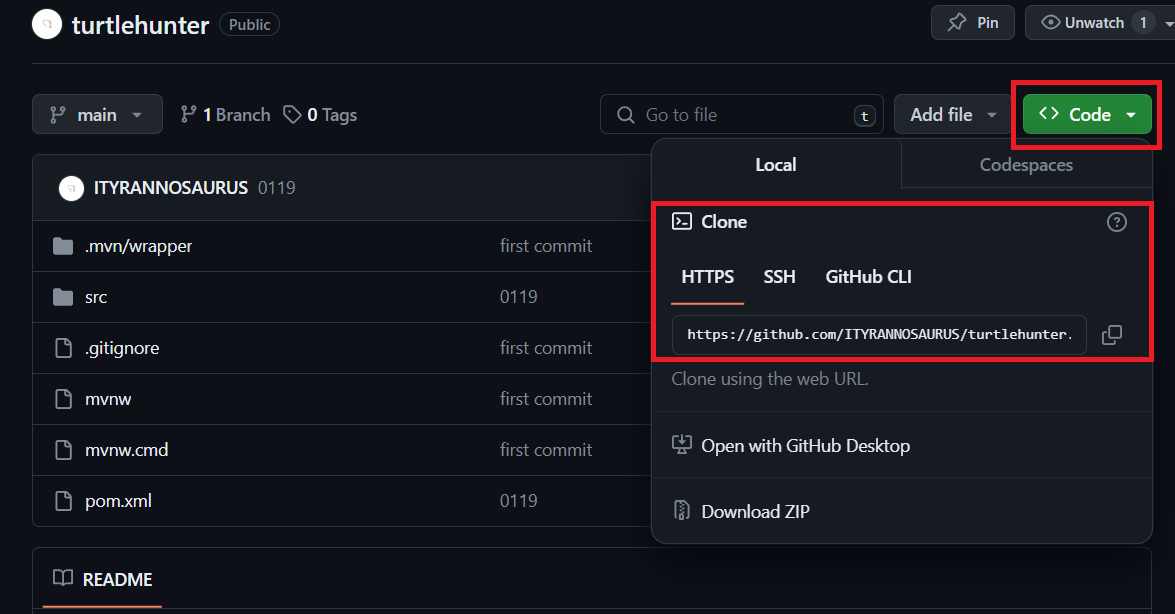
Task: Click the .gitignore file icon
Action: [64, 348]
